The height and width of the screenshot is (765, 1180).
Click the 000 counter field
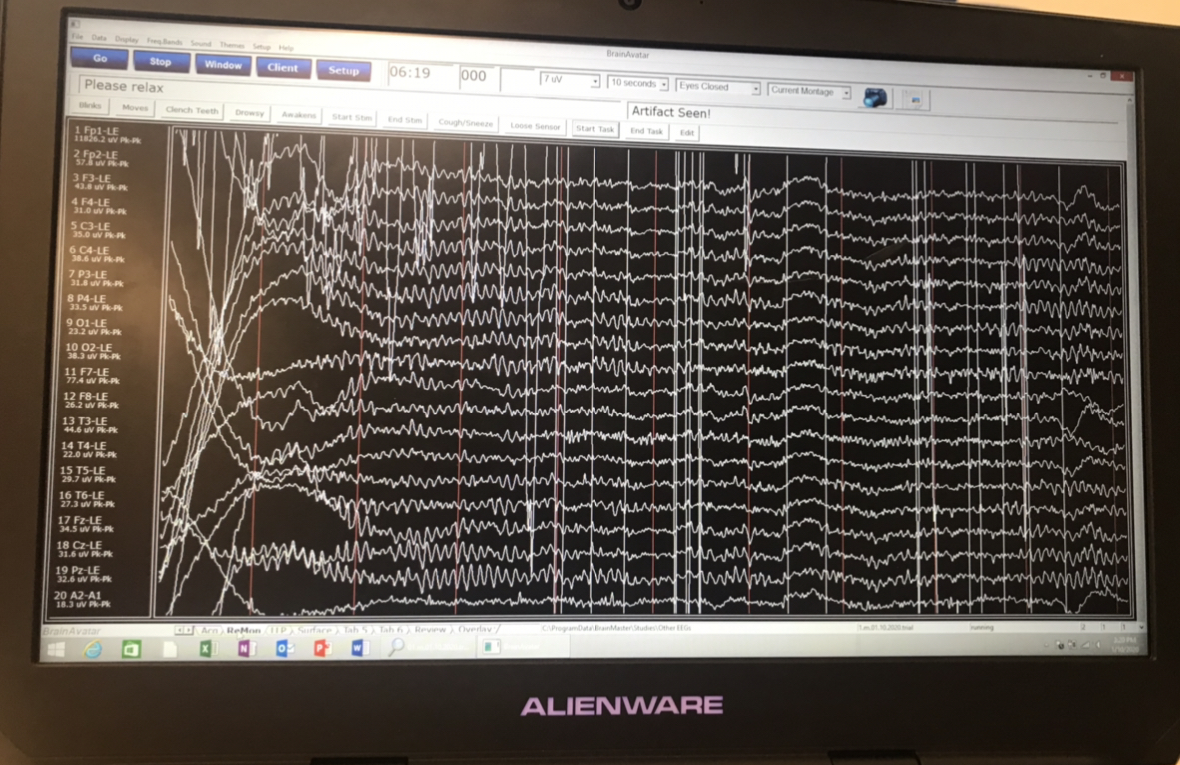click(x=479, y=77)
